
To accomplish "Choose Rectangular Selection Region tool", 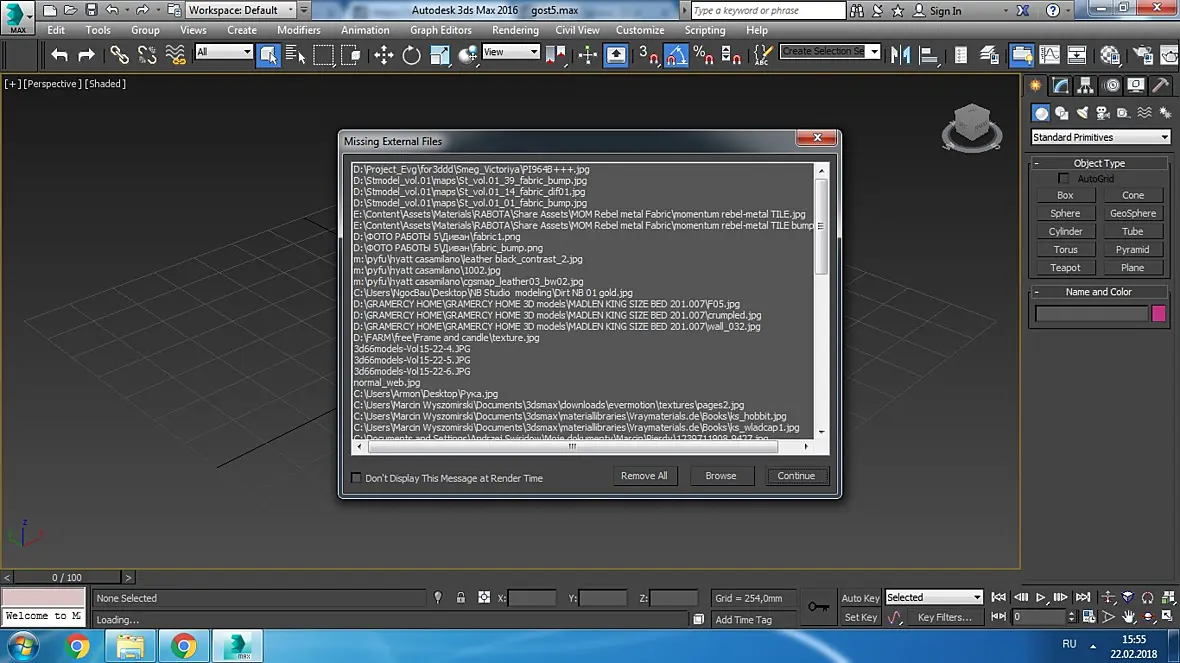I will click(323, 54).
